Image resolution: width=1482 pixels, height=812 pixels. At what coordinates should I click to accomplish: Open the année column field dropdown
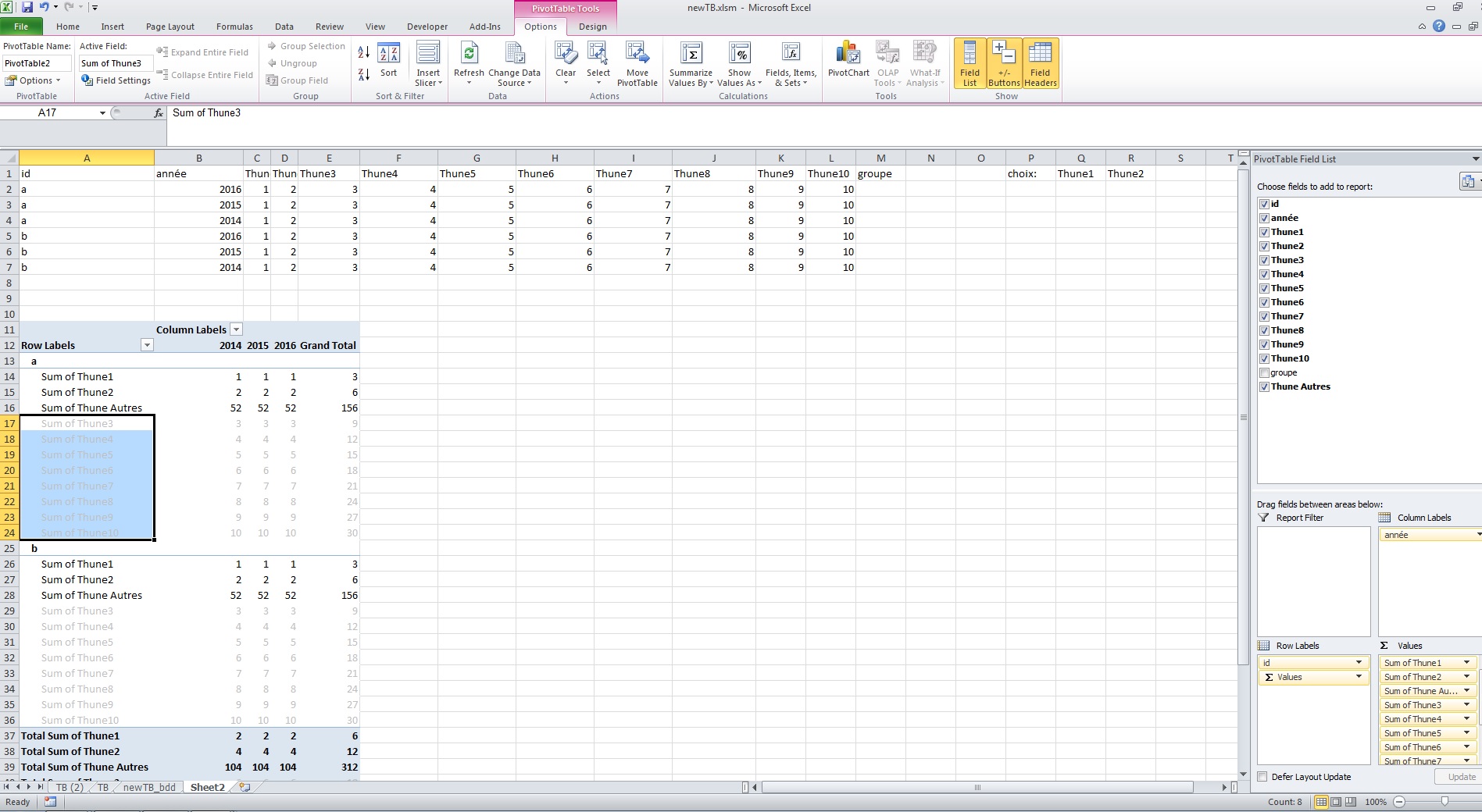click(1477, 535)
